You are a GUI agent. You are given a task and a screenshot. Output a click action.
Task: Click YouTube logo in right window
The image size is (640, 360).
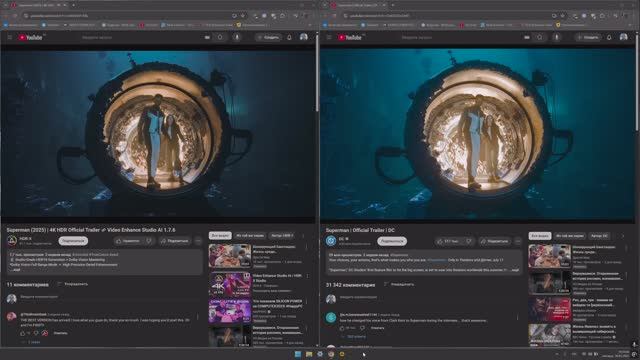pos(350,38)
